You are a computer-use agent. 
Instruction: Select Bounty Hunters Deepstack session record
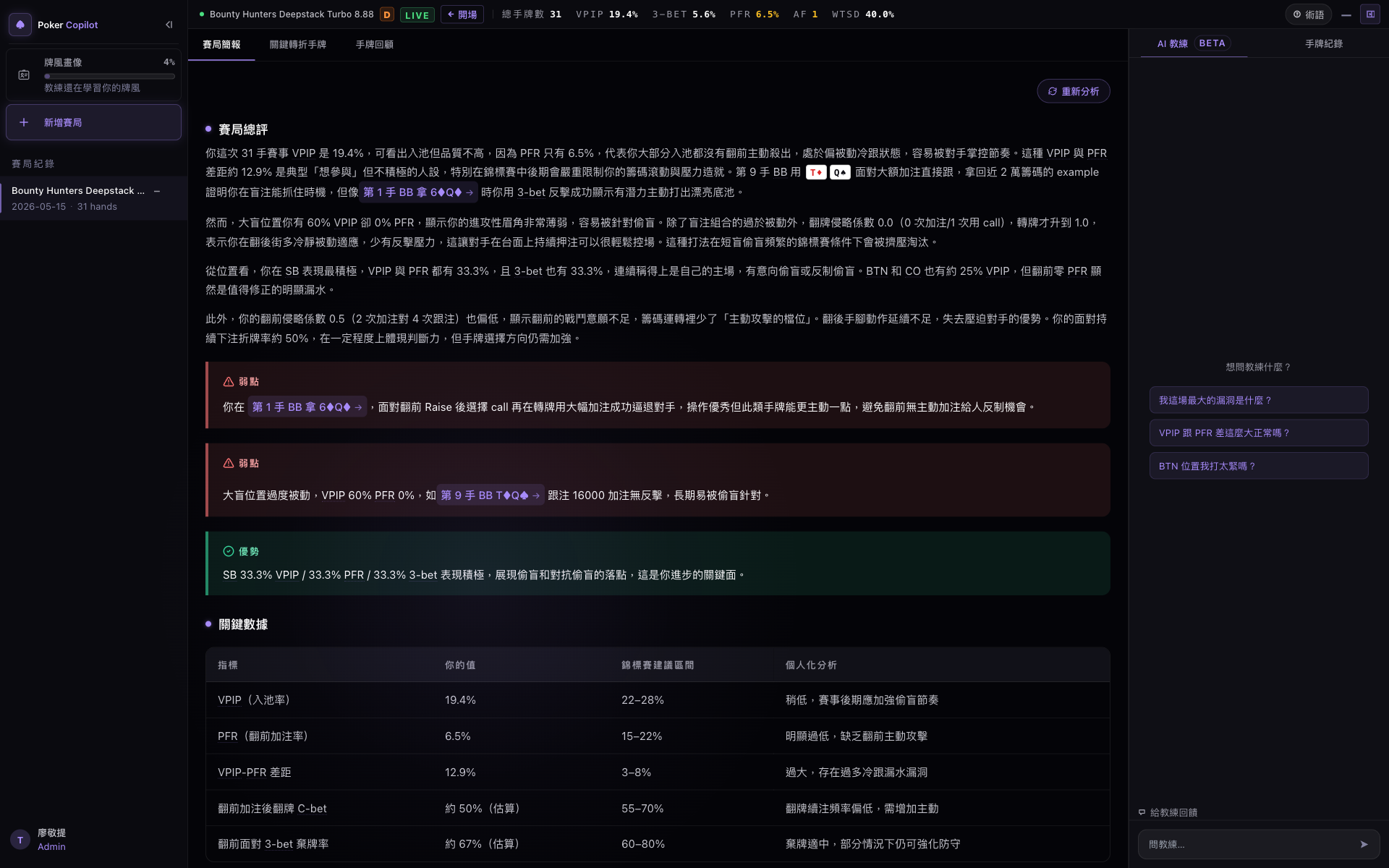pyautogui.click(x=94, y=198)
